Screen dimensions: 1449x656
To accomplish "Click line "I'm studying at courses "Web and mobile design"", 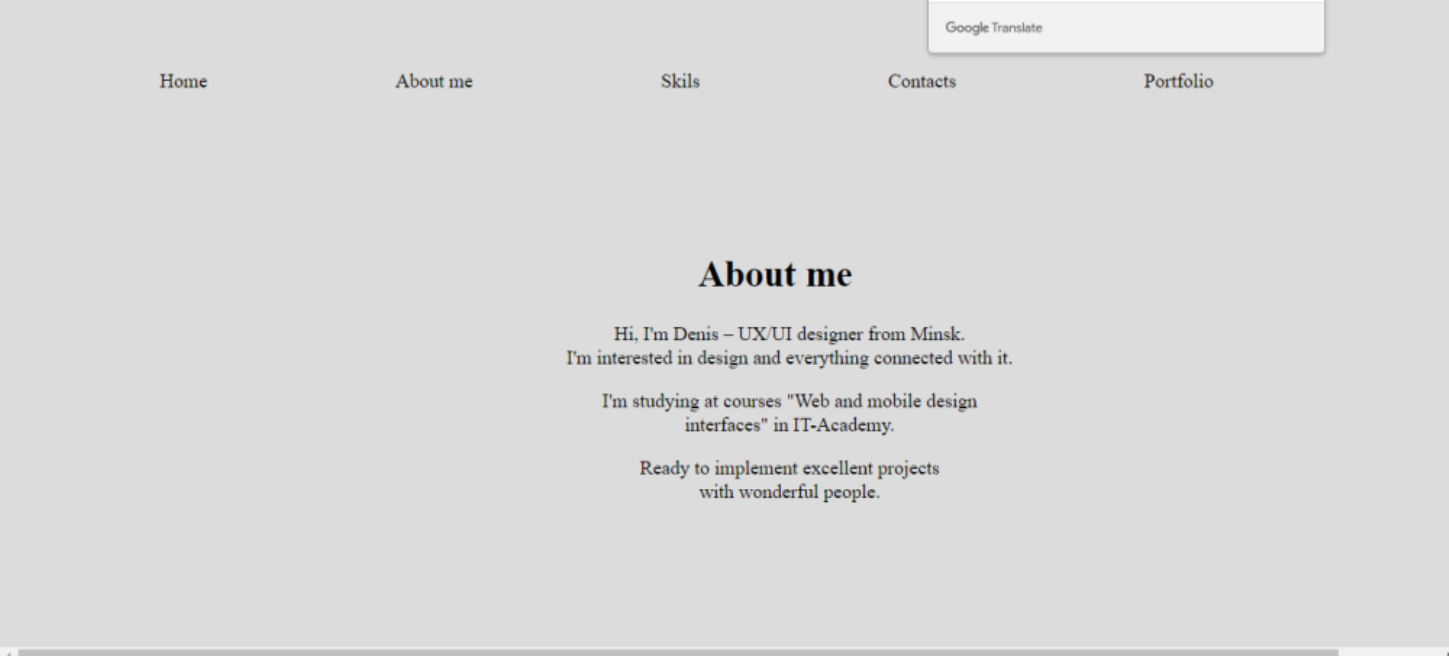I will click(x=789, y=401).
